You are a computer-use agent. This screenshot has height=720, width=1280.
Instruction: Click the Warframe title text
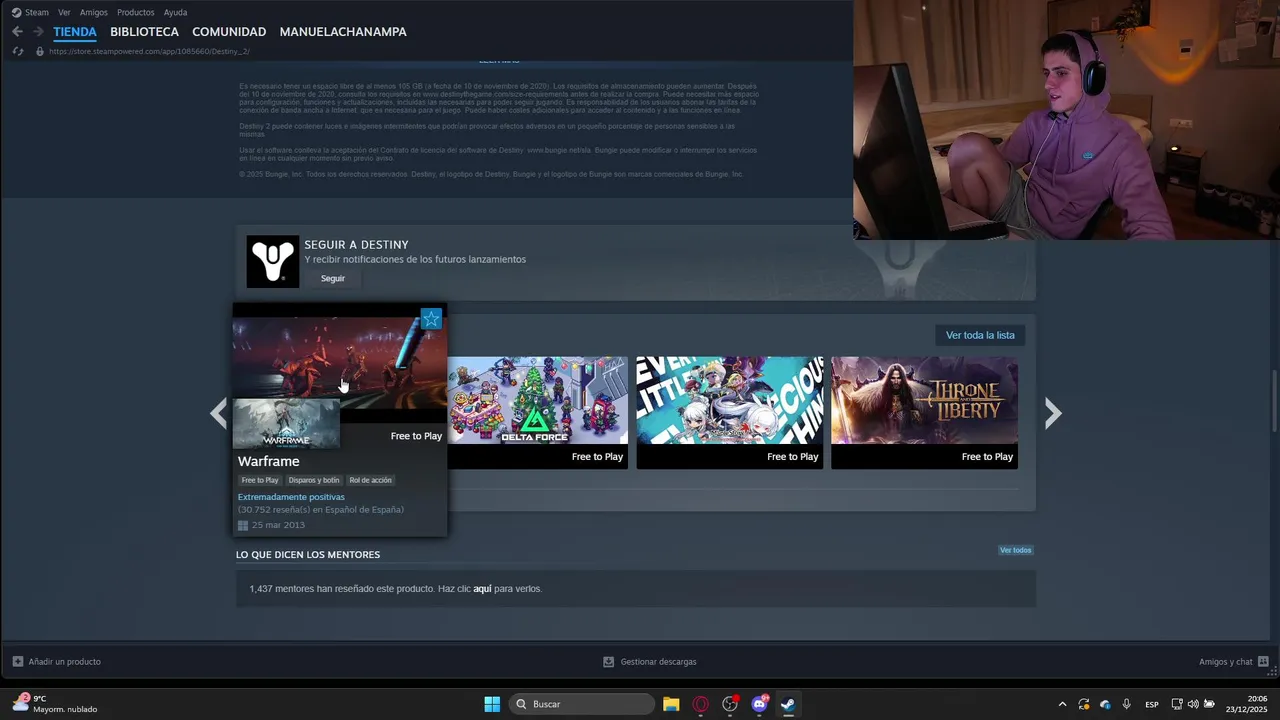(x=269, y=461)
